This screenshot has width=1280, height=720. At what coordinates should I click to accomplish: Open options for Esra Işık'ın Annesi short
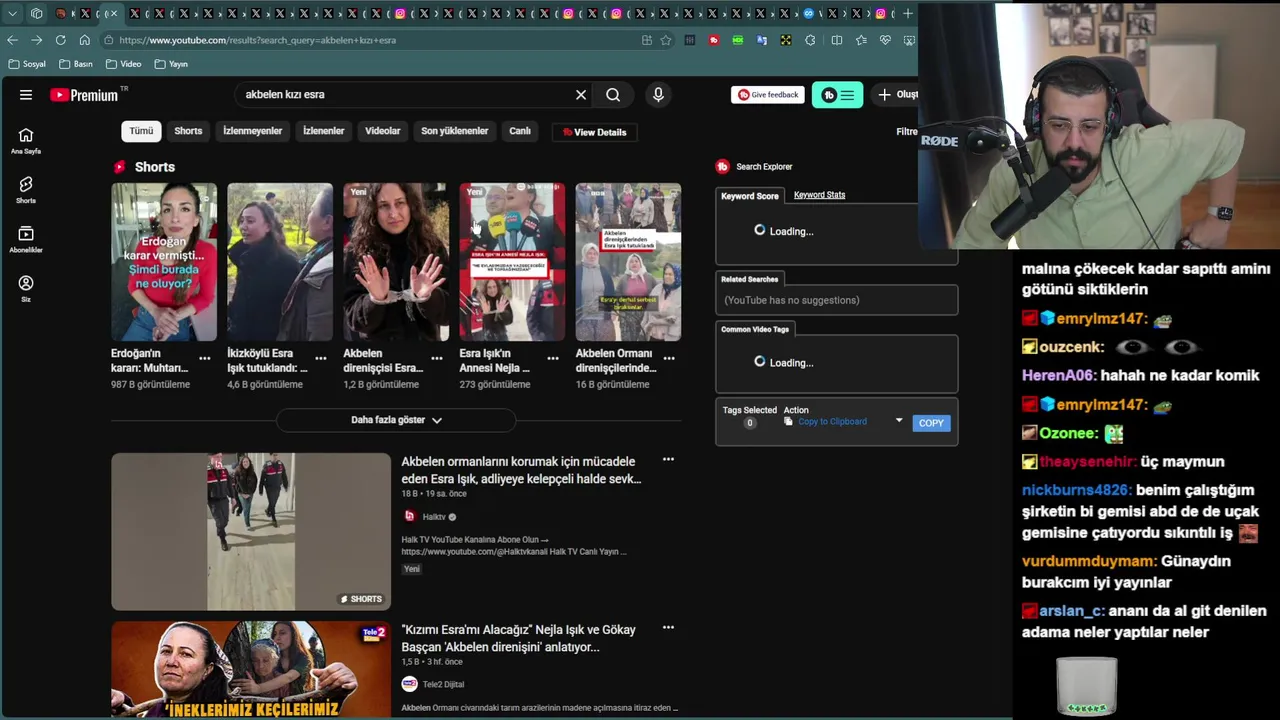tap(553, 358)
